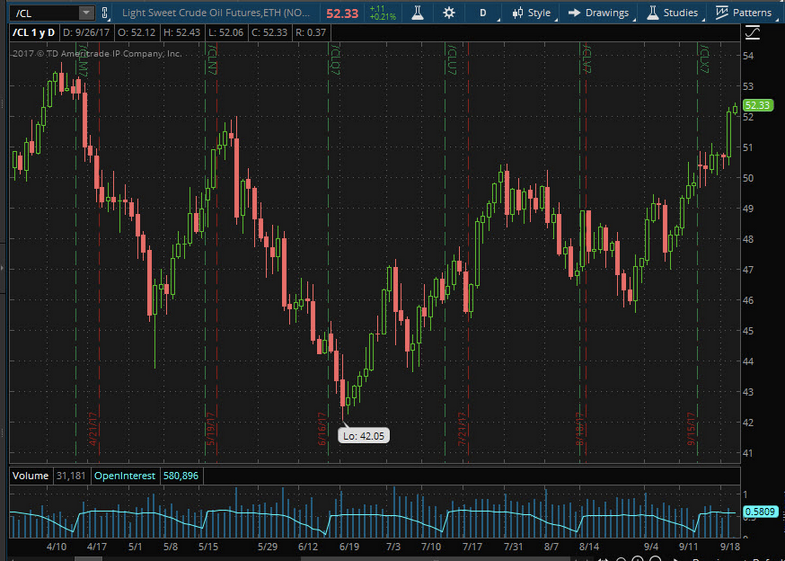Screen dimensions: 785x561
Task: Click the green 52.33 price axis label
Action: (x=757, y=106)
